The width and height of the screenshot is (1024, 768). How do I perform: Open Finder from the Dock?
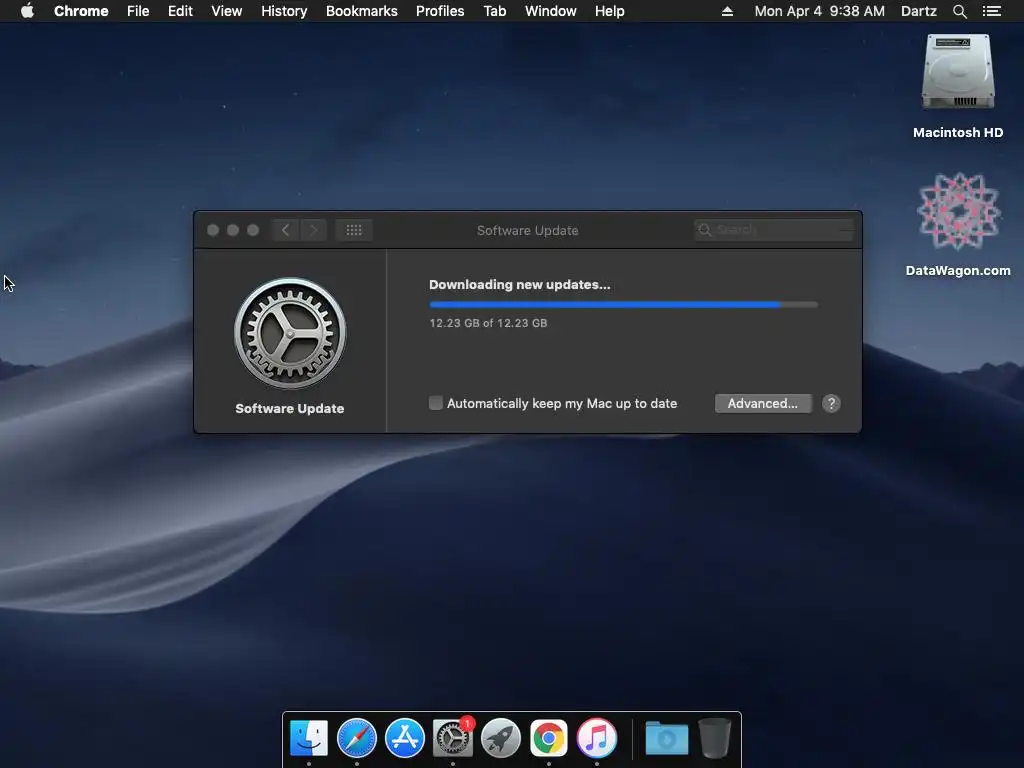tap(309, 738)
